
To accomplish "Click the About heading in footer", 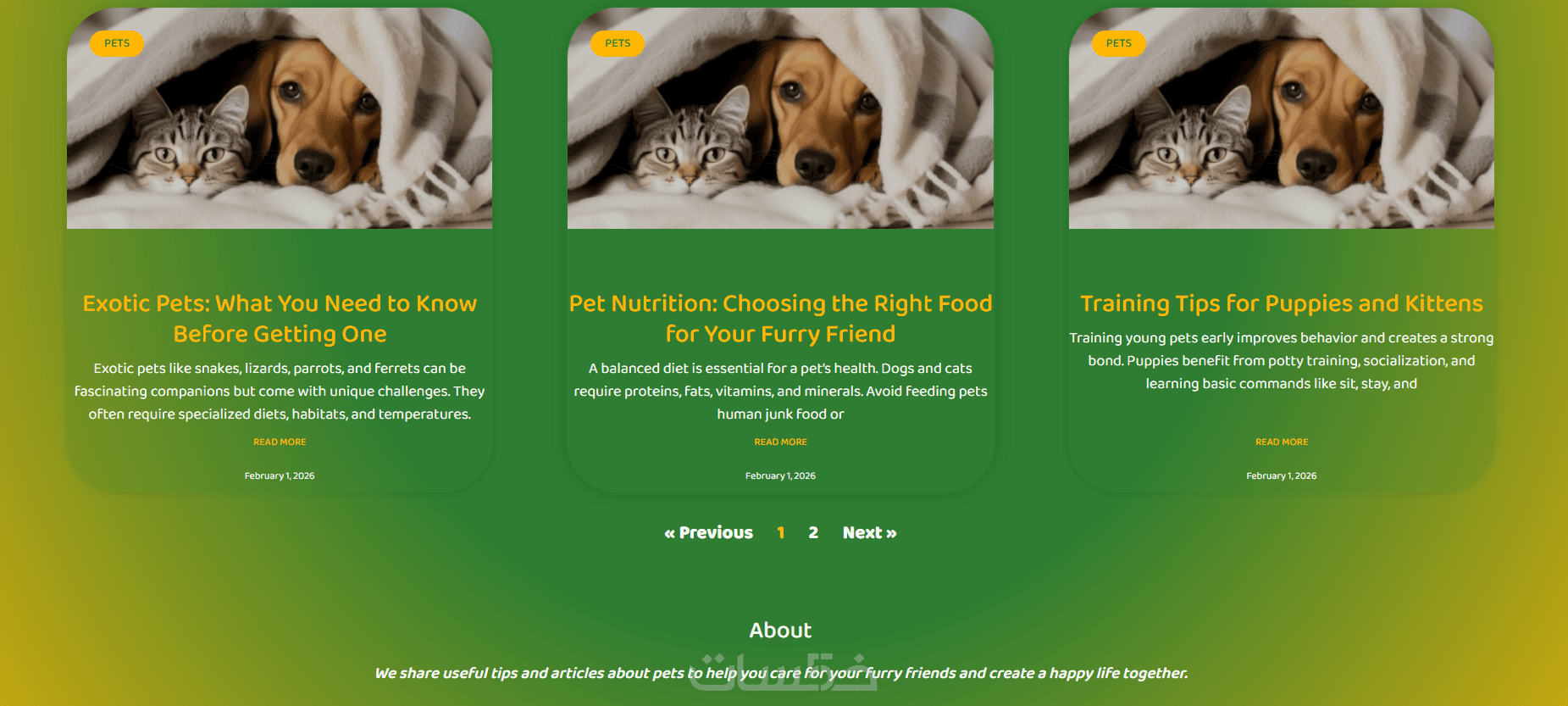I will point(780,631).
